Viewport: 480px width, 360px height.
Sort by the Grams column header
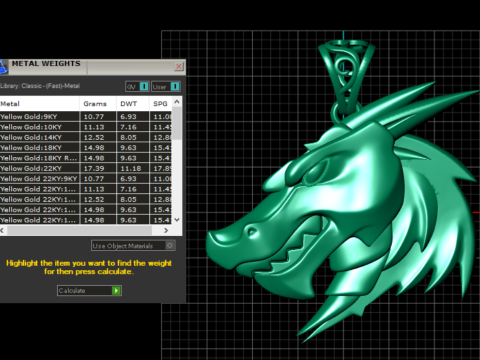(98, 104)
